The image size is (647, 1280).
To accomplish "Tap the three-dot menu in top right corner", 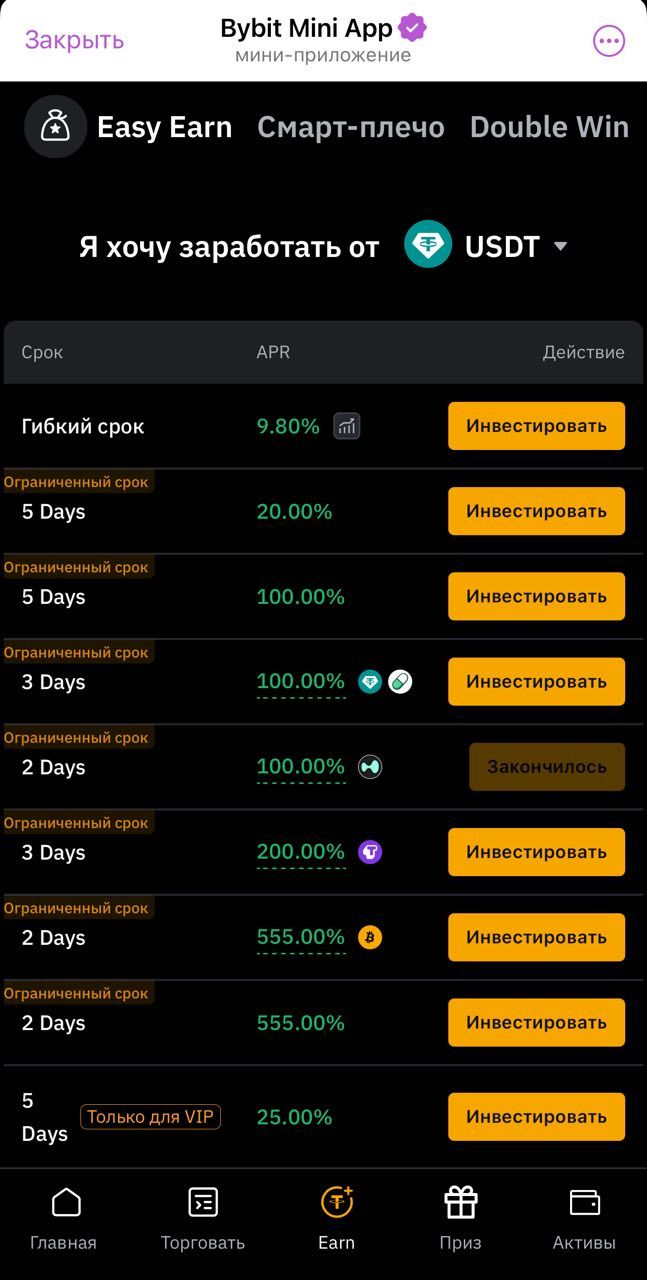I will pyautogui.click(x=608, y=40).
